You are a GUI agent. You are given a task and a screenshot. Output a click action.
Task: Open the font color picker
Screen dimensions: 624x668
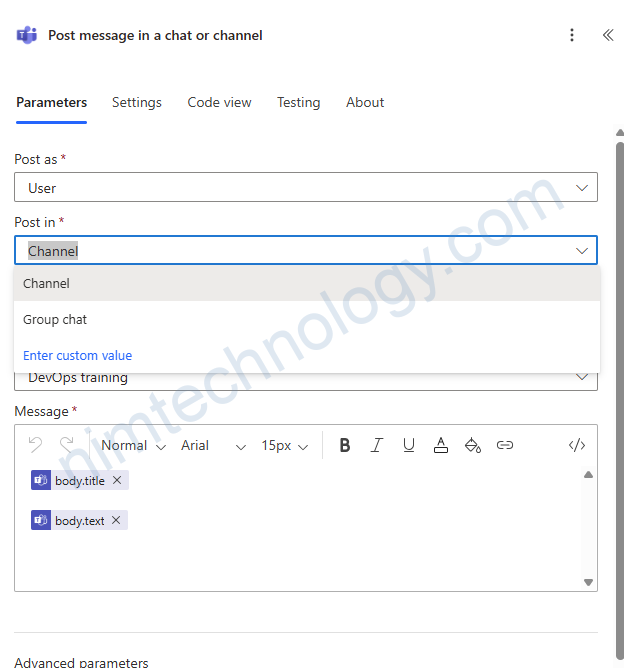(x=441, y=446)
